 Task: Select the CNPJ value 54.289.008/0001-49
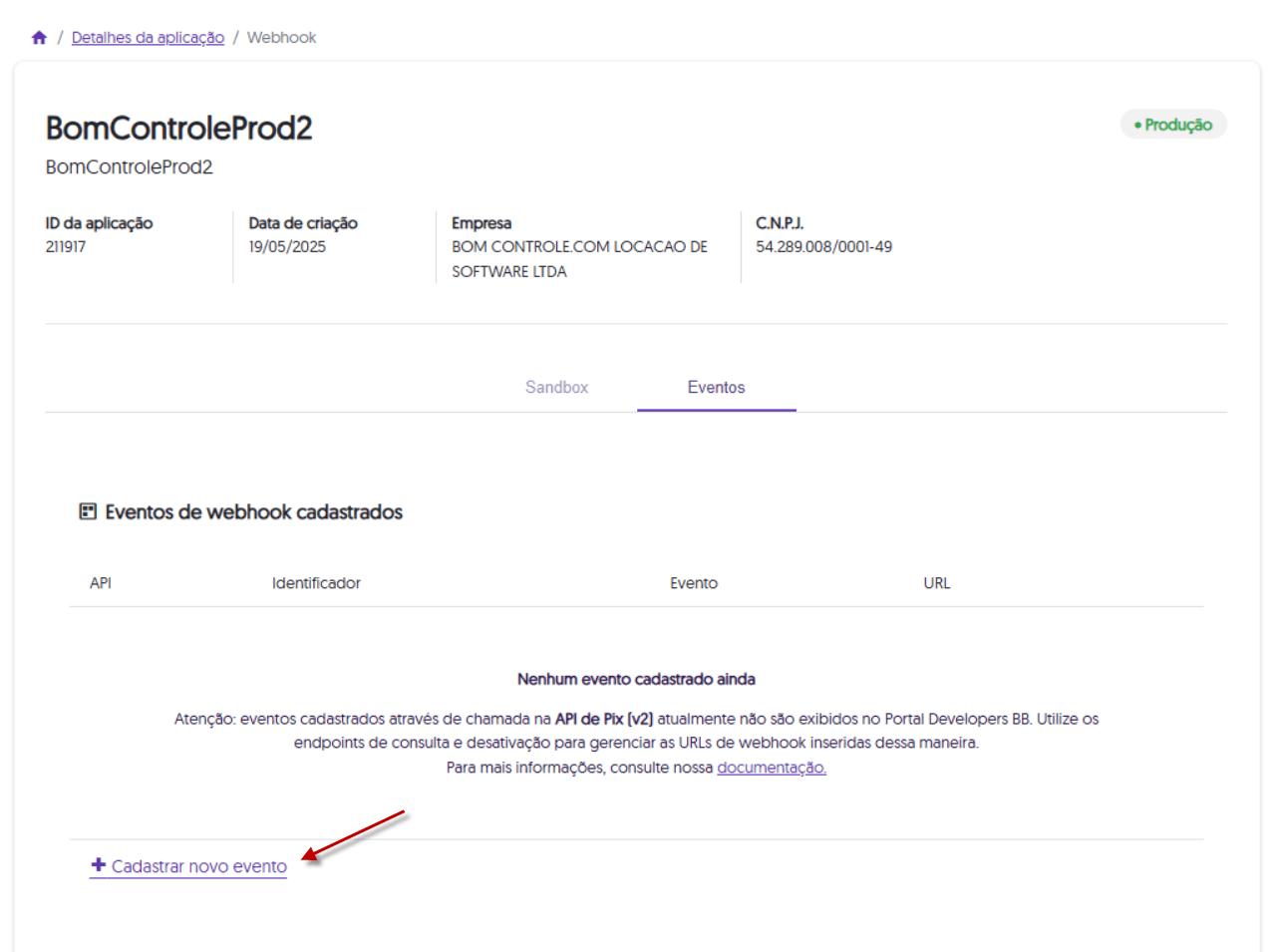823,246
